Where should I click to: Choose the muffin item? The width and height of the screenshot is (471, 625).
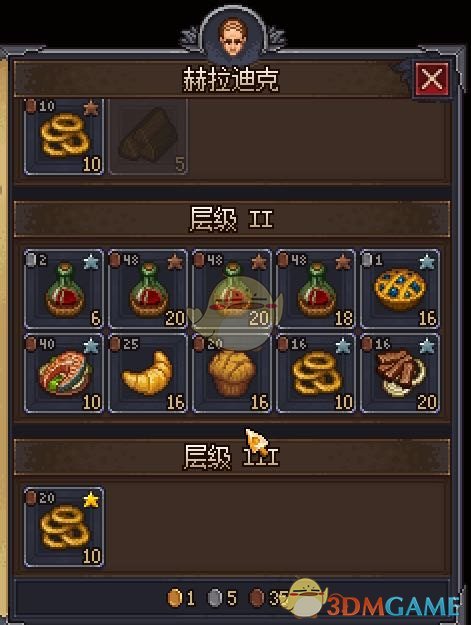click(x=232, y=373)
